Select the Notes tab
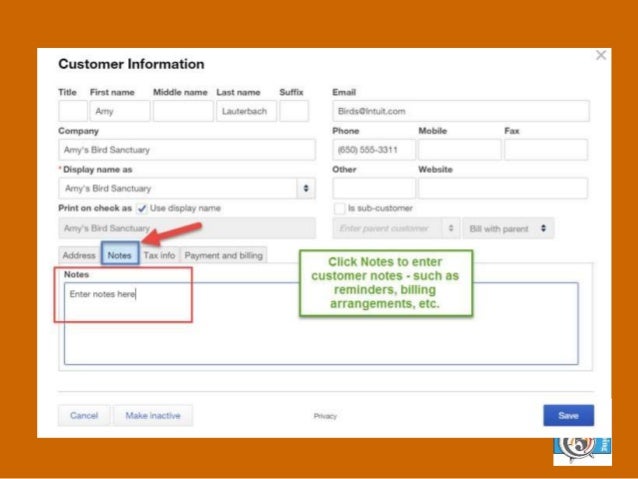 point(120,255)
